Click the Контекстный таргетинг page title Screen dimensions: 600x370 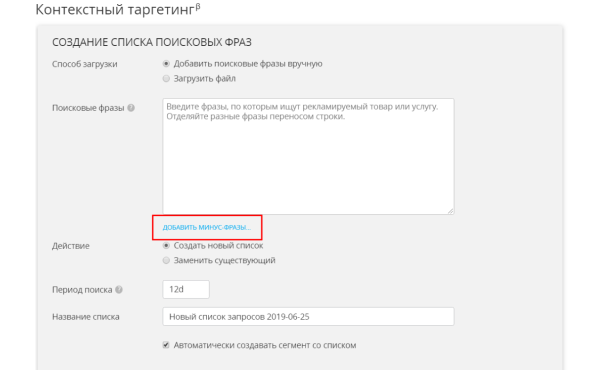[115, 10]
